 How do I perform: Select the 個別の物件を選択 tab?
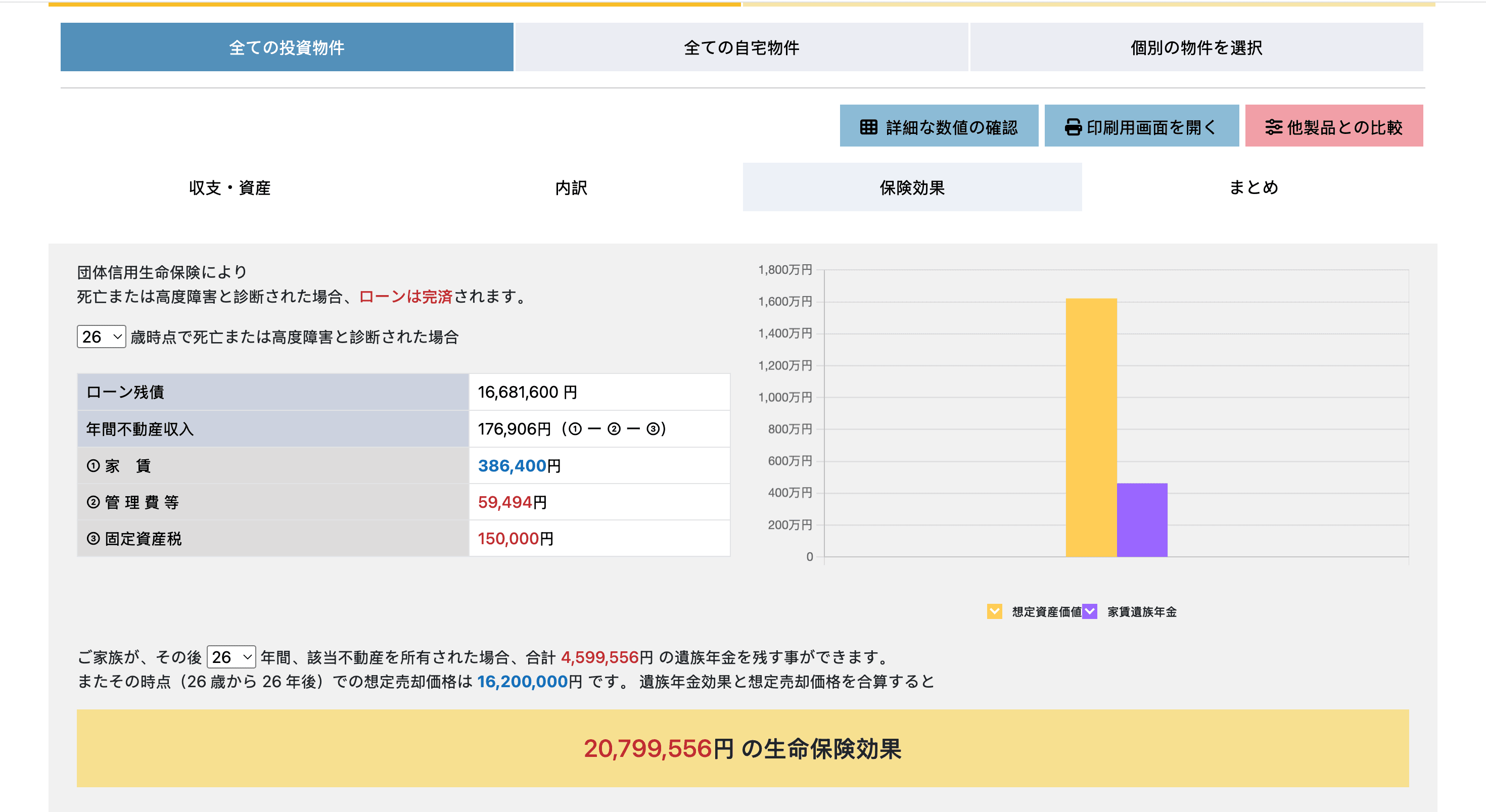pyautogui.click(x=1196, y=47)
